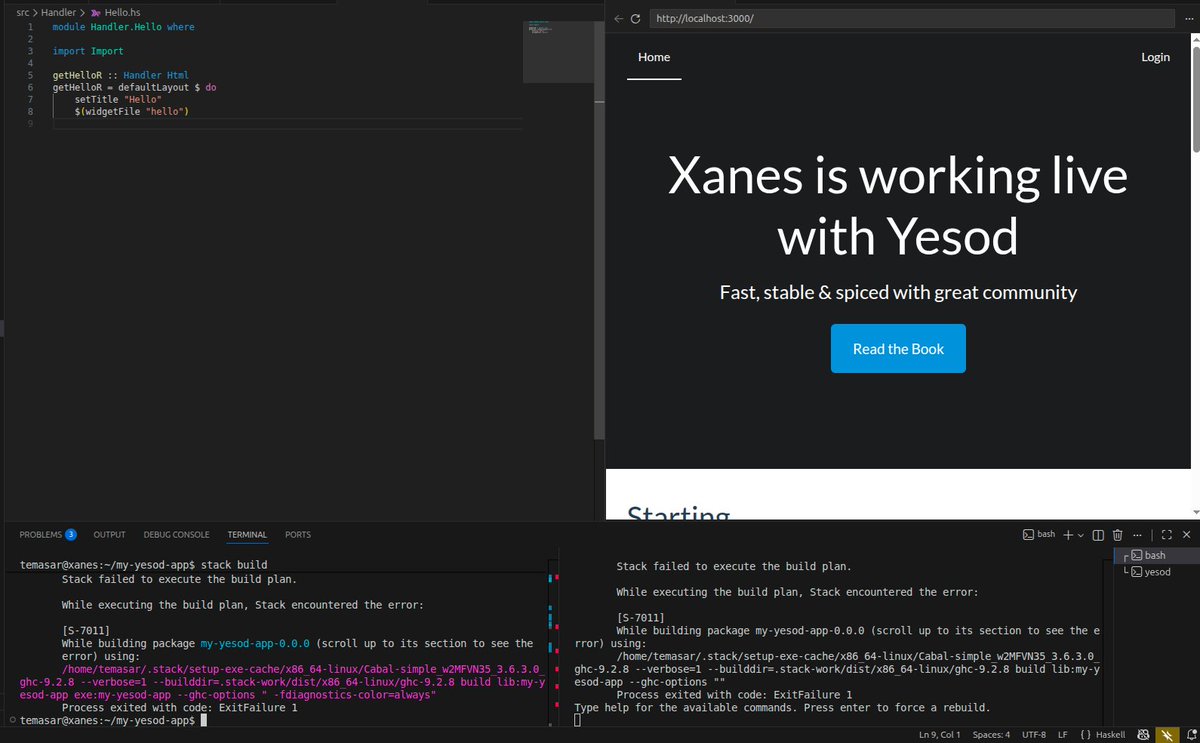Open the Home nav link
The height and width of the screenshot is (743, 1200).
(654, 57)
